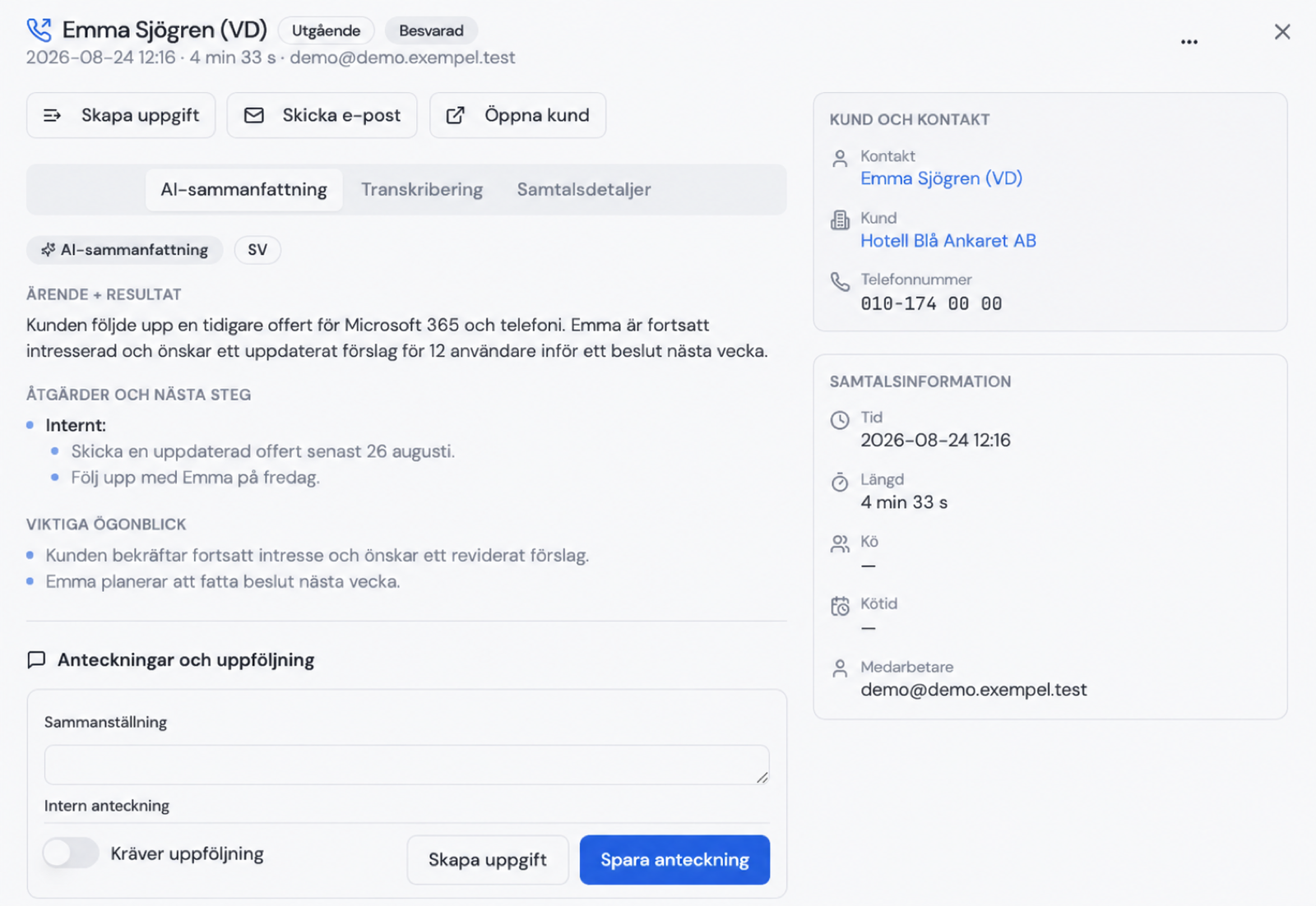Select the AI-sammanfattning tab
The image size is (1316, 906).
coord(244,190)
